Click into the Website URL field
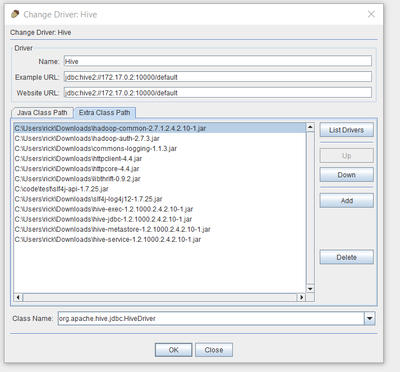 coord(218,93)
